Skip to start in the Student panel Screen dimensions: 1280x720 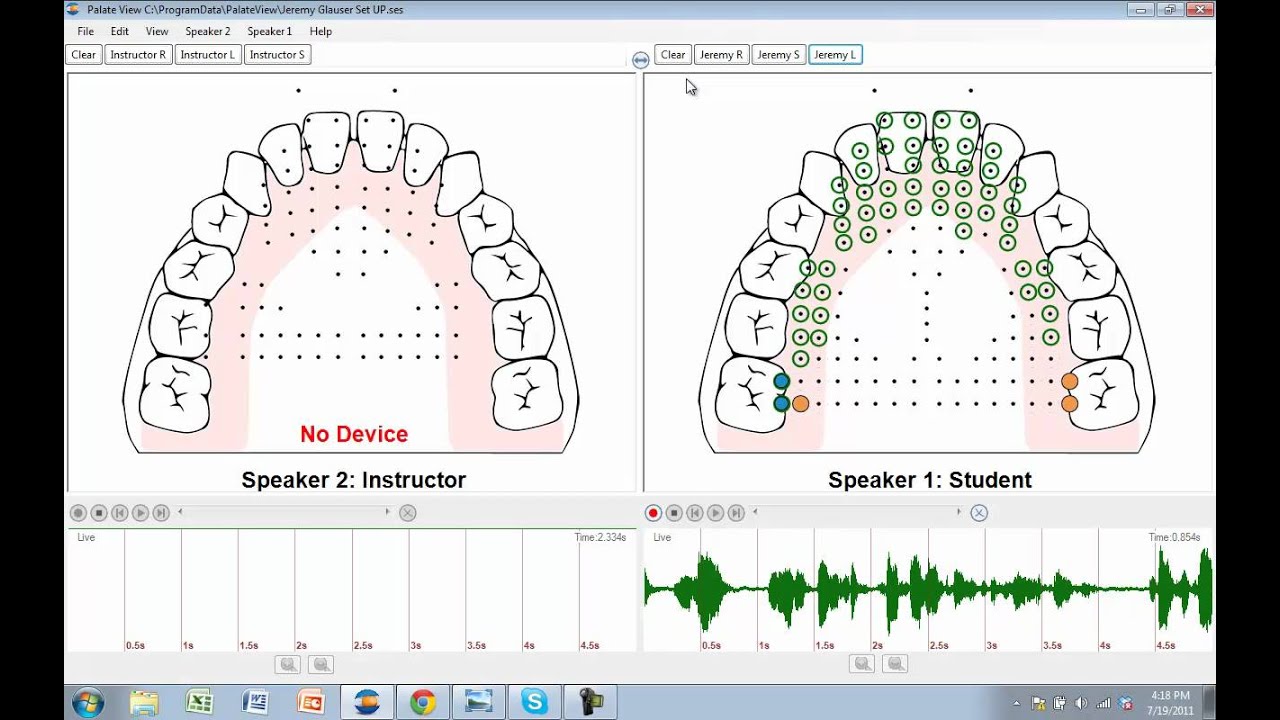(x=695, y=513)
